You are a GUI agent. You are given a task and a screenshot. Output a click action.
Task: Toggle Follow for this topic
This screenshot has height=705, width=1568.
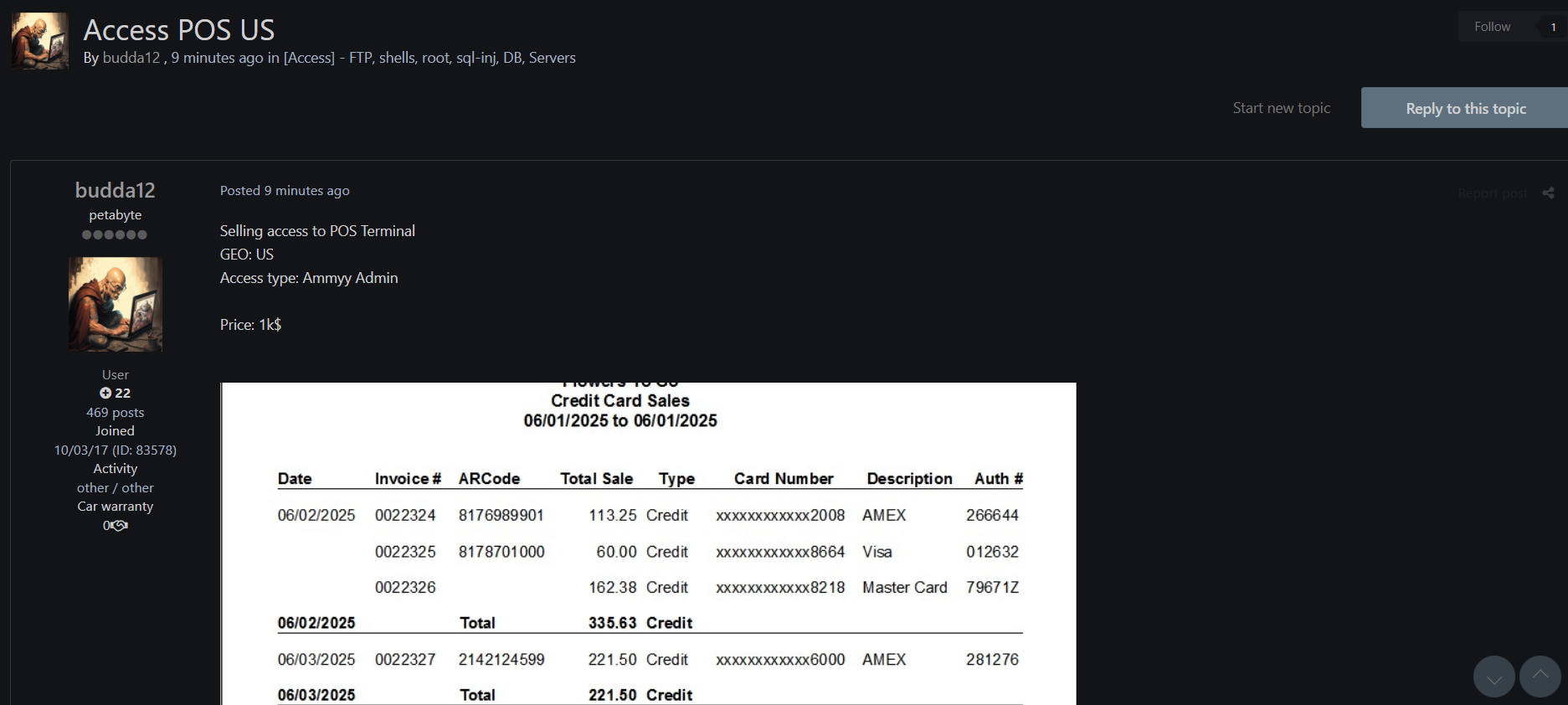click(x=1492, y=27)
